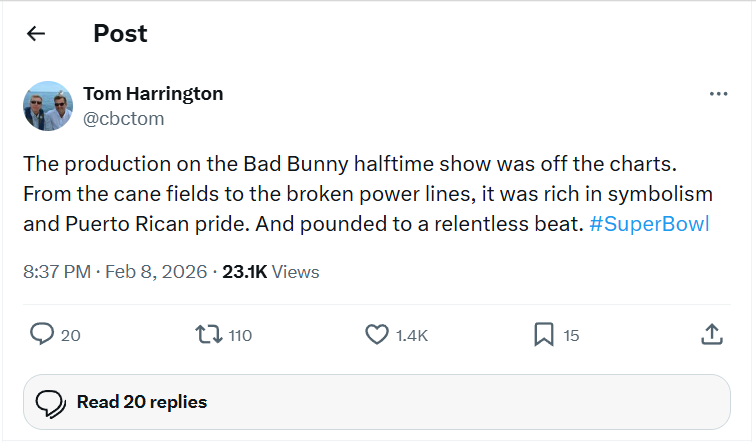Open the #SuperBowl hashtag
Viewport: 756px width, 442px height.
click(x=649, y=224)
